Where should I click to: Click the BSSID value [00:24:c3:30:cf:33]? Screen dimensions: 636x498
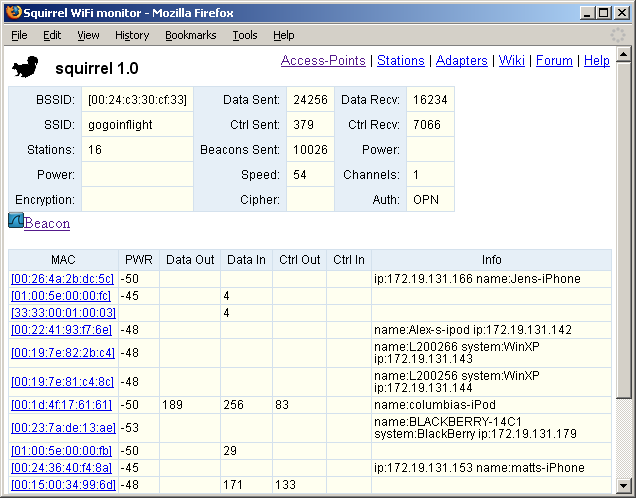coord(137,100)
